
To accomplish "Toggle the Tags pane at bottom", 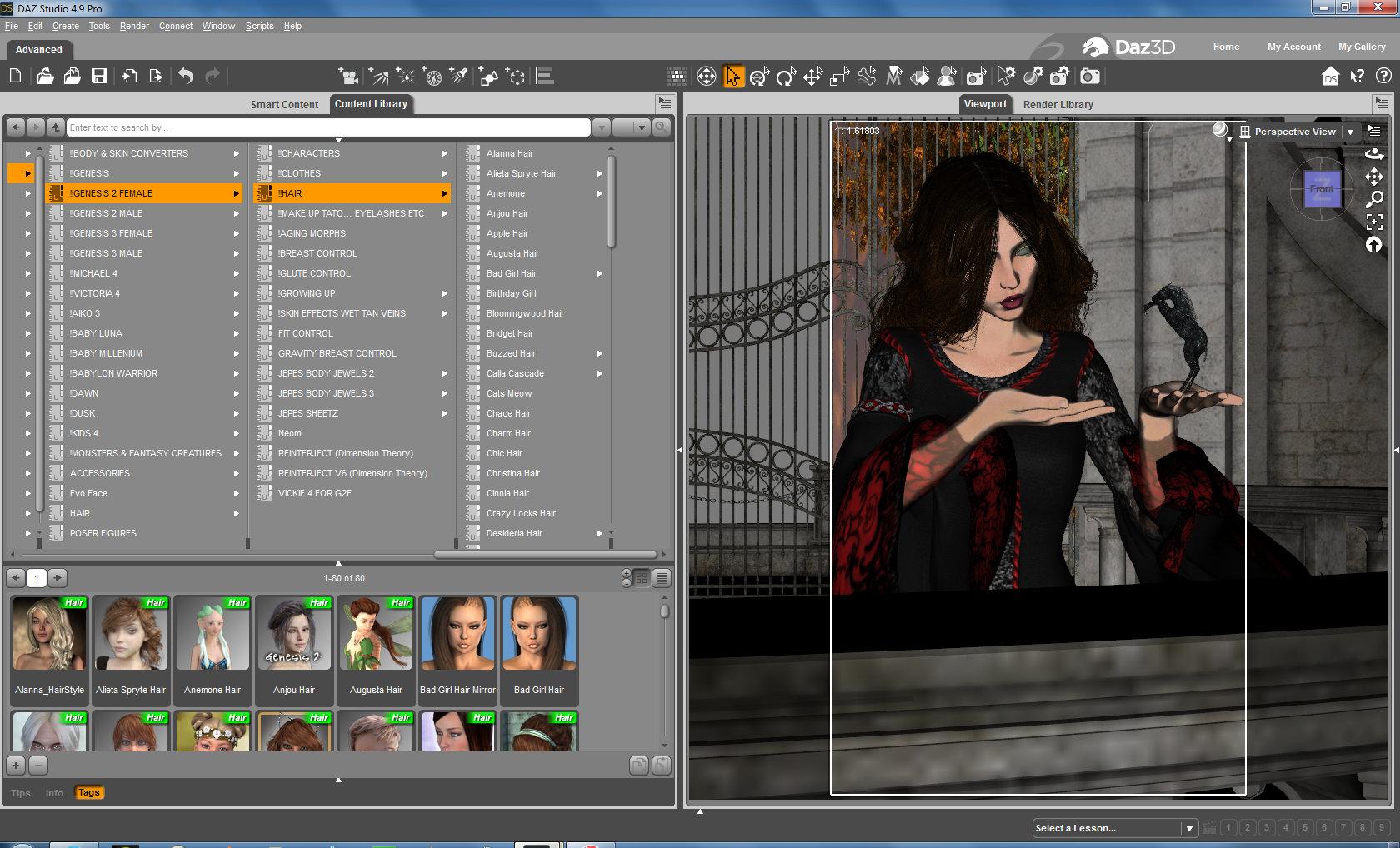I will (89, 793).
